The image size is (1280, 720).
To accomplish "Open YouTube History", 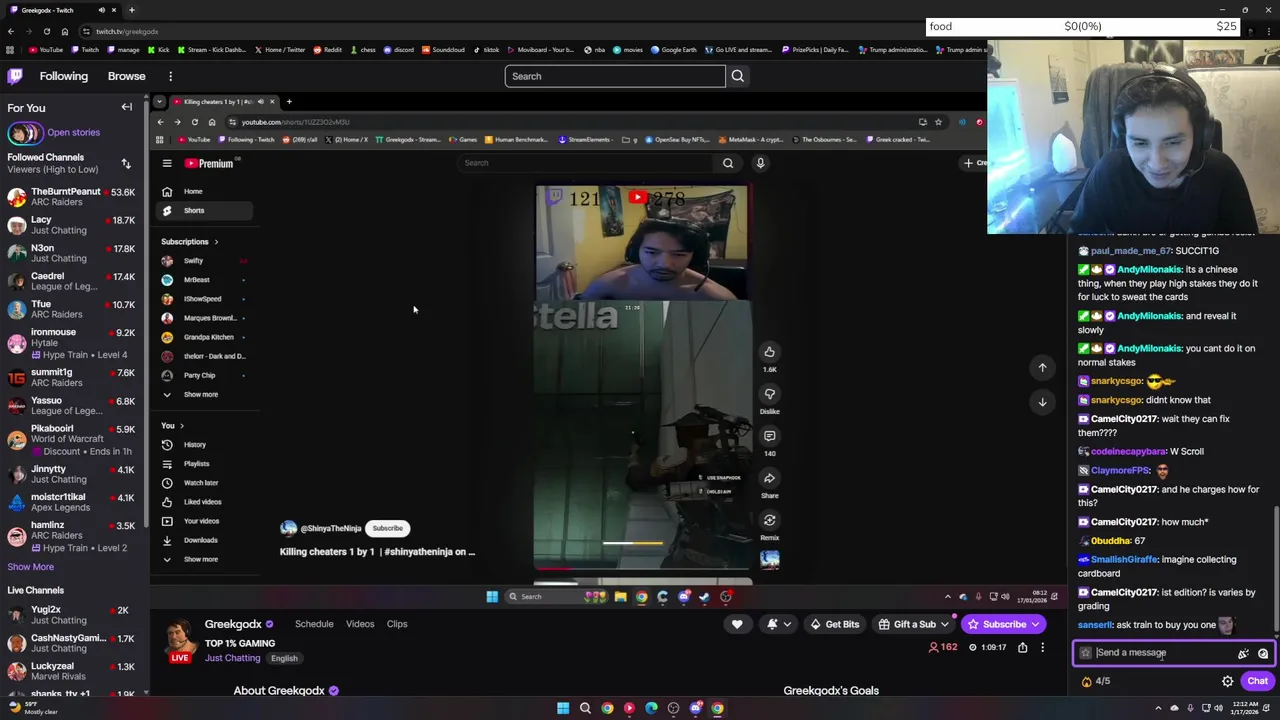I will pos(204,444).
